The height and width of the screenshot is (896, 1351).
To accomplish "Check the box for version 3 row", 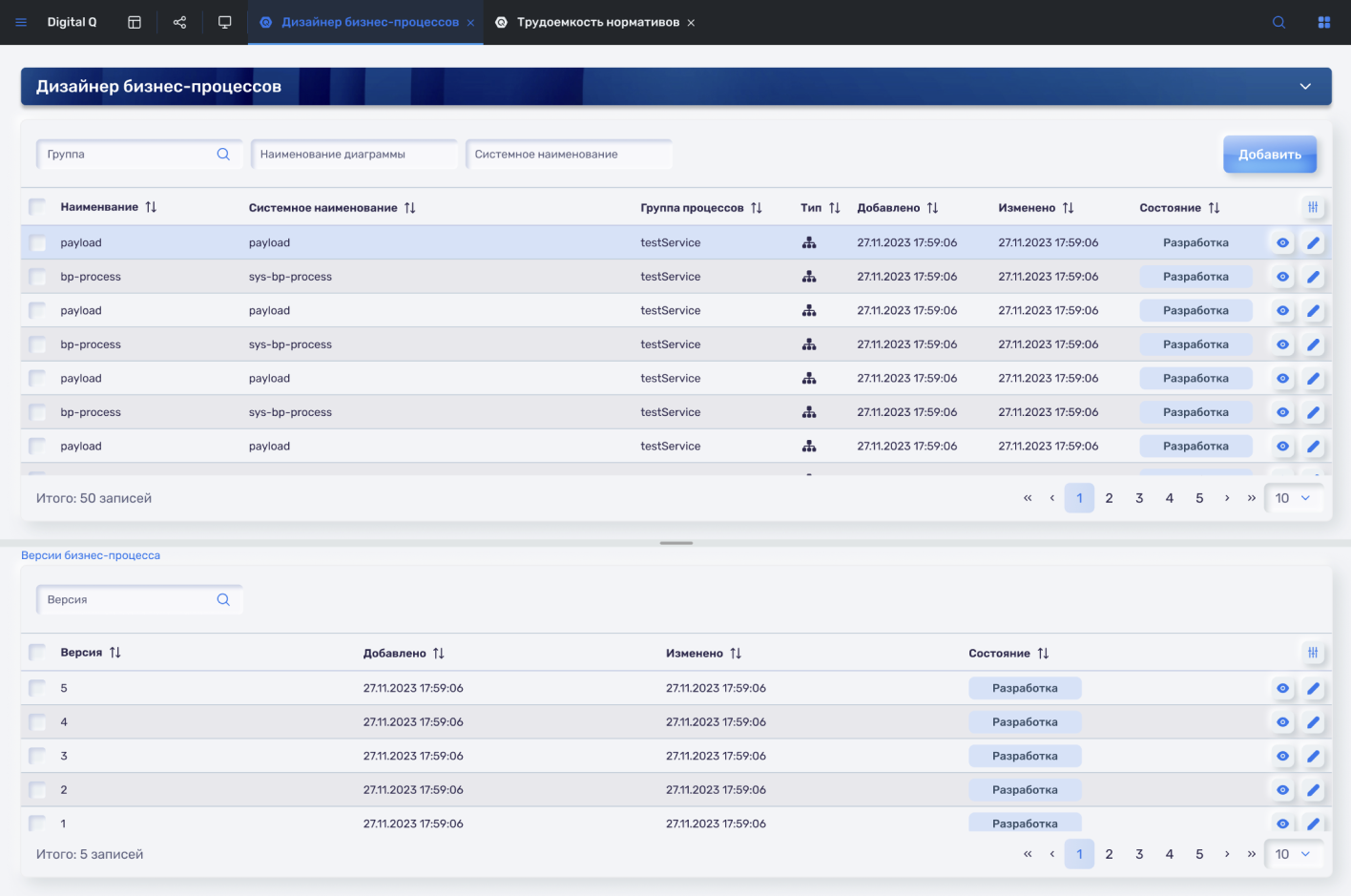I will [37, 756].
